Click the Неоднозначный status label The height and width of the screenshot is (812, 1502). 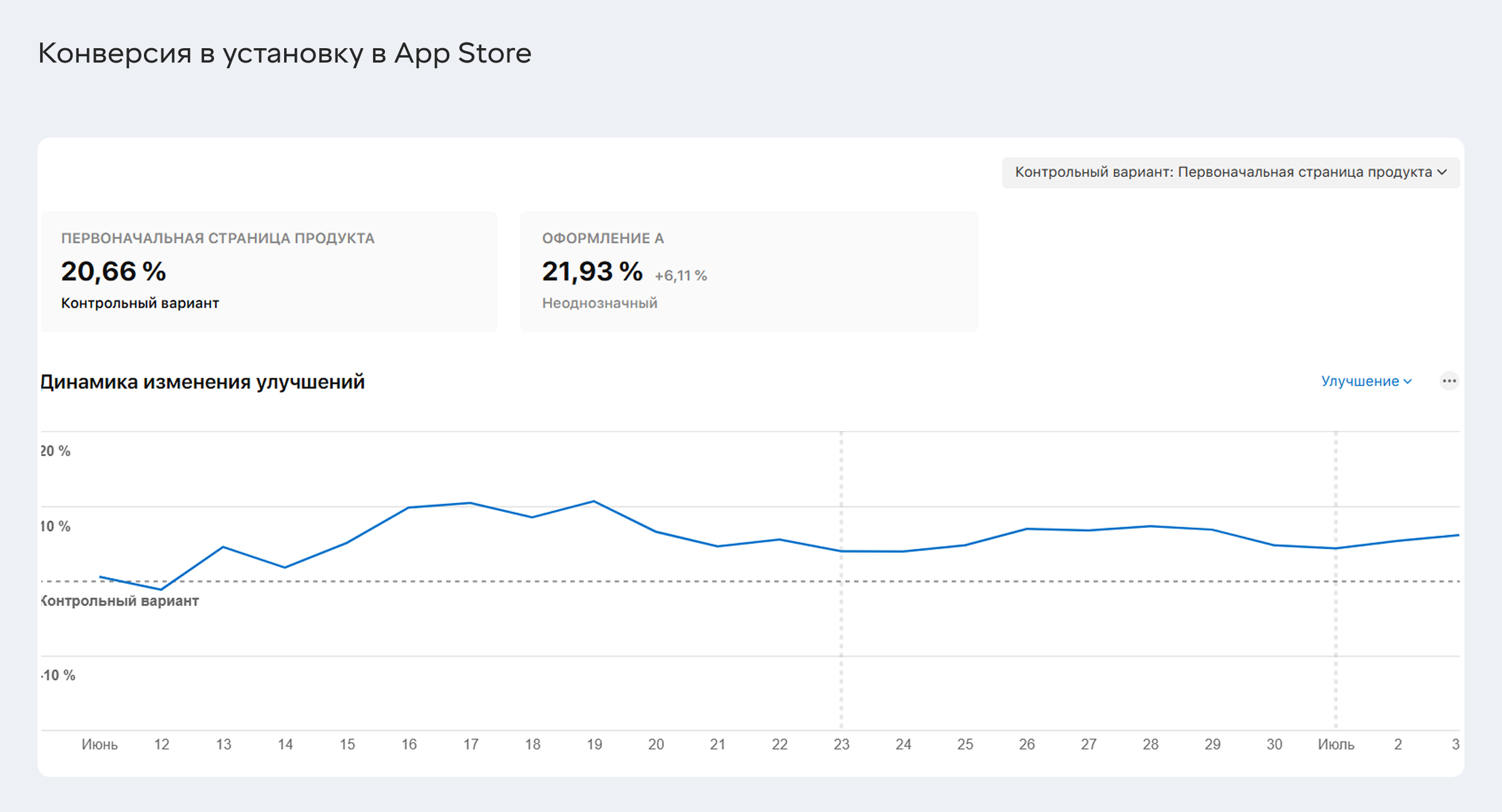pos(599,303)
